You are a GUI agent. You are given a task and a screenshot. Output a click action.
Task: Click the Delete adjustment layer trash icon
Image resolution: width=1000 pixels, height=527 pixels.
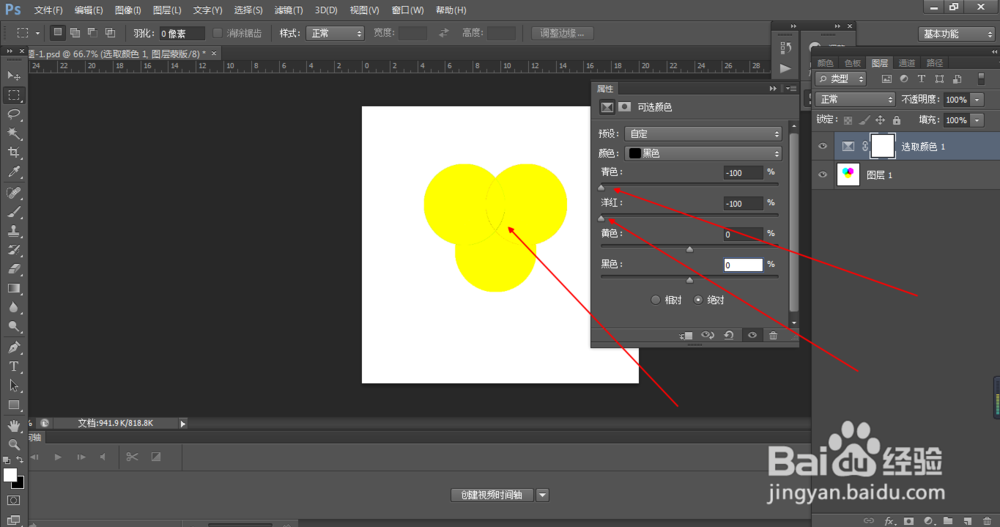point(773,336)
